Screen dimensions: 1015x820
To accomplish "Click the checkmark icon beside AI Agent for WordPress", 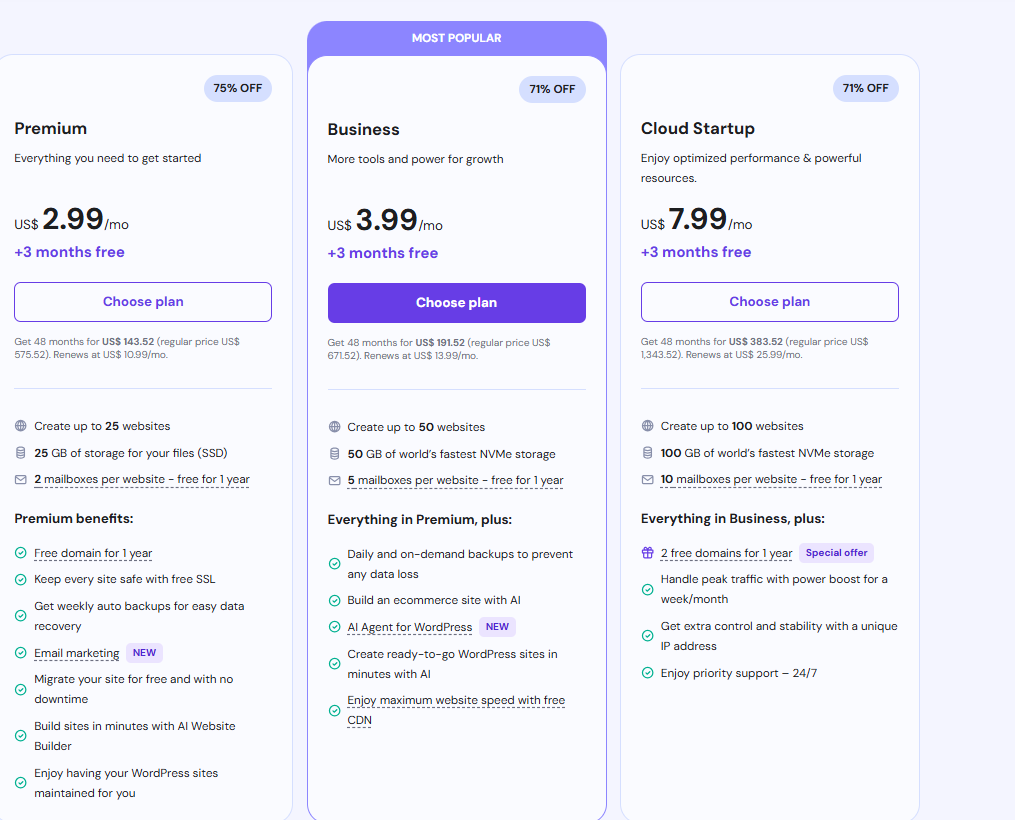I will (334, 626).
